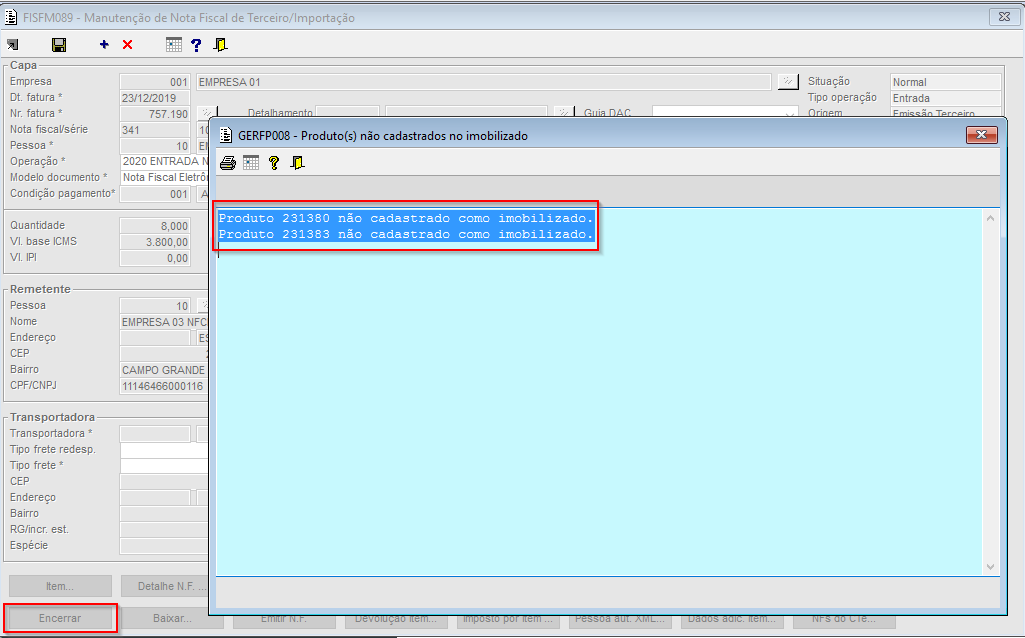Click the grid icon in GERFP008 dialog toolbar
The width and height of the screenshot is (1025, 638).
point(251,163)
